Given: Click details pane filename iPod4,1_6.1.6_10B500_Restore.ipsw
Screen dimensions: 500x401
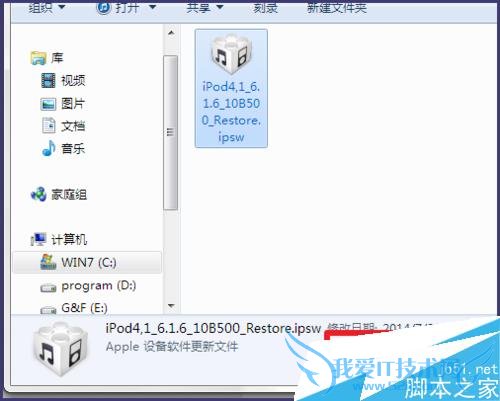Looking at the screenshot, I should pyautogui.click(x=213, y=328).
